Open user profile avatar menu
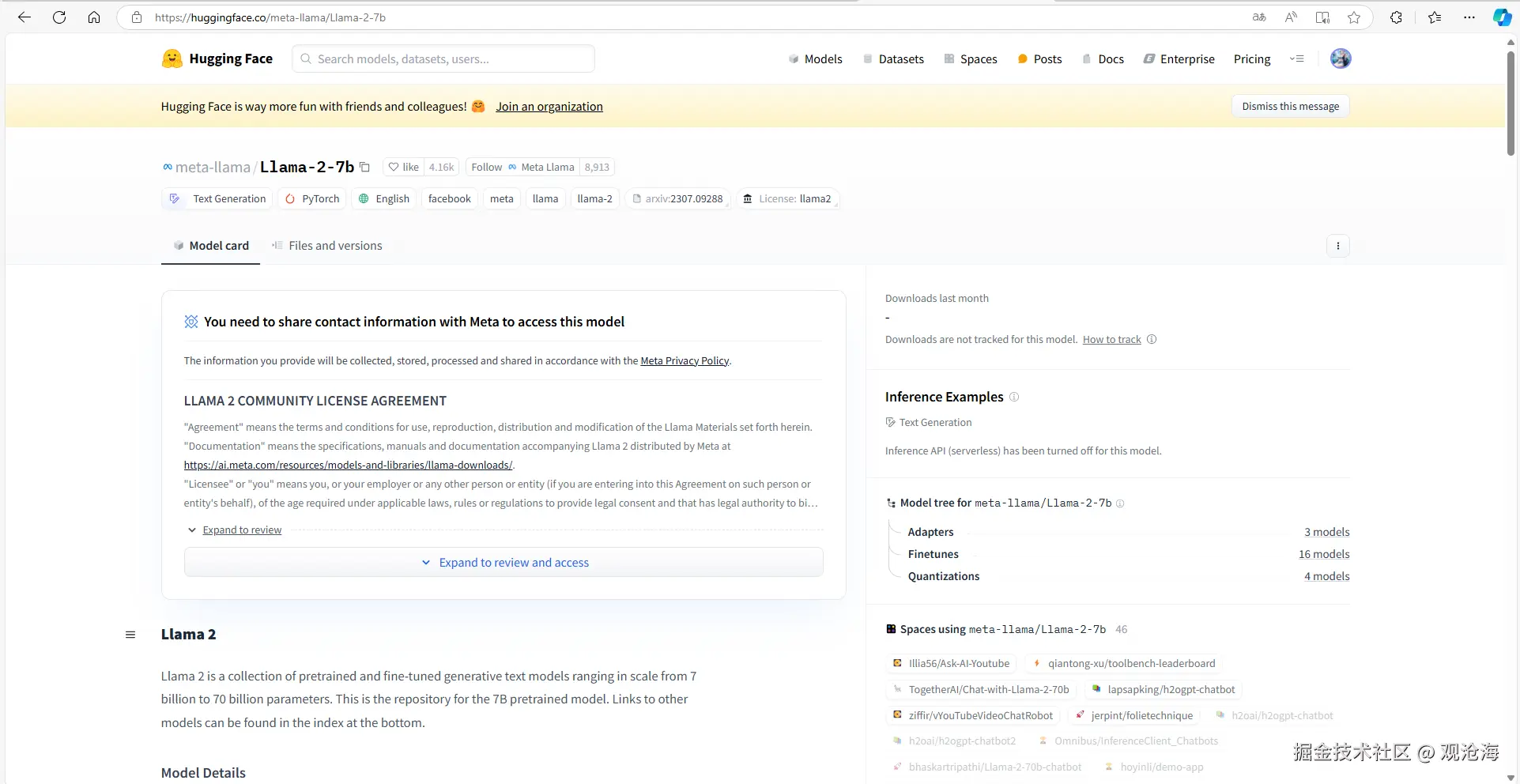The width and height of the screenshot is (1520, 784). coord(1341,58)
